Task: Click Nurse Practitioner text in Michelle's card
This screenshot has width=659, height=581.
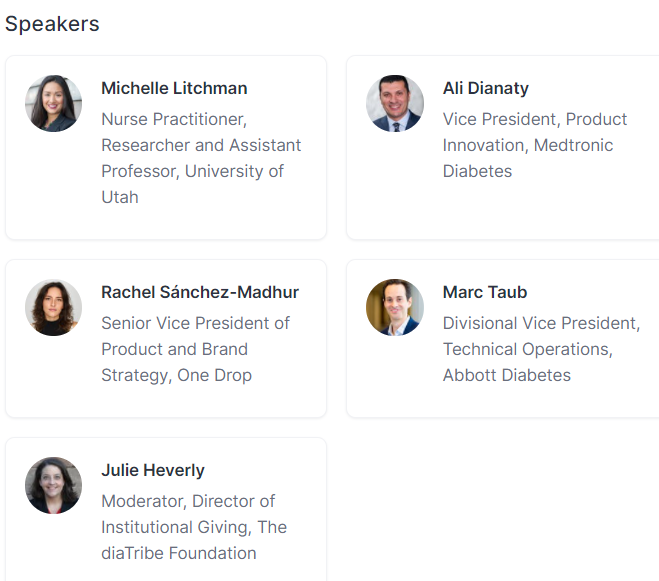Action: [173, 119]
